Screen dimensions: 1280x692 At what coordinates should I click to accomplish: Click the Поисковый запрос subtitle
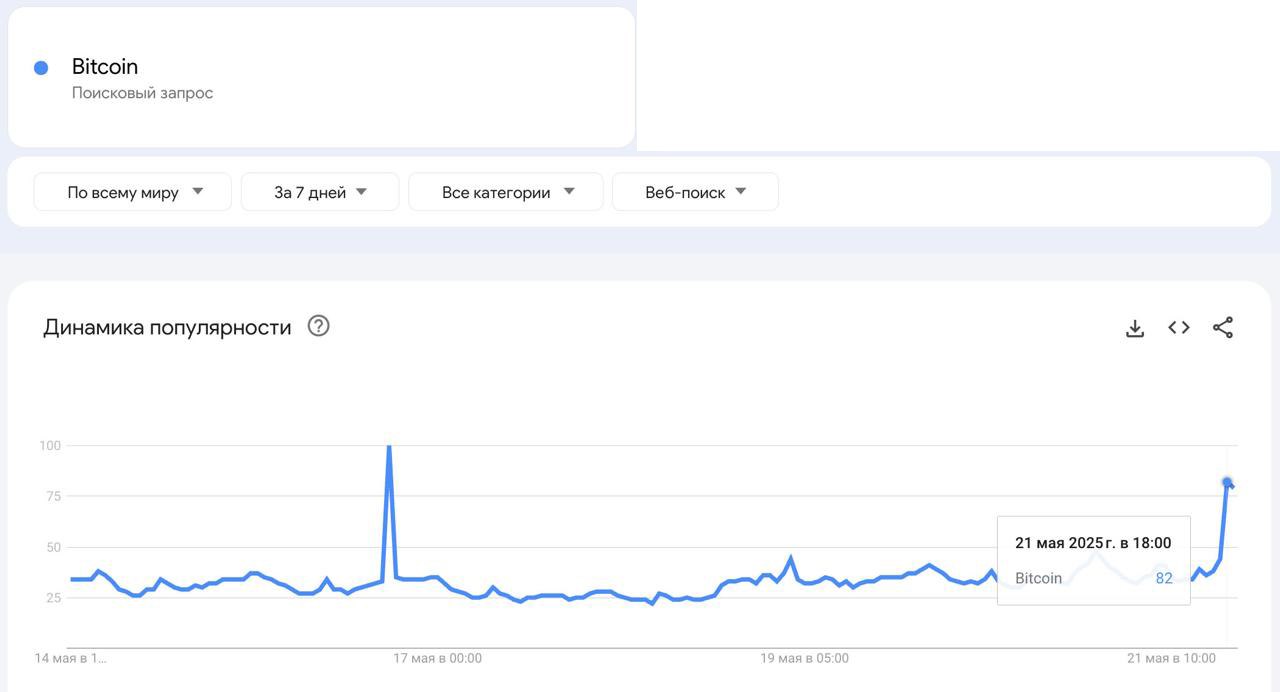tap(142, 93)
